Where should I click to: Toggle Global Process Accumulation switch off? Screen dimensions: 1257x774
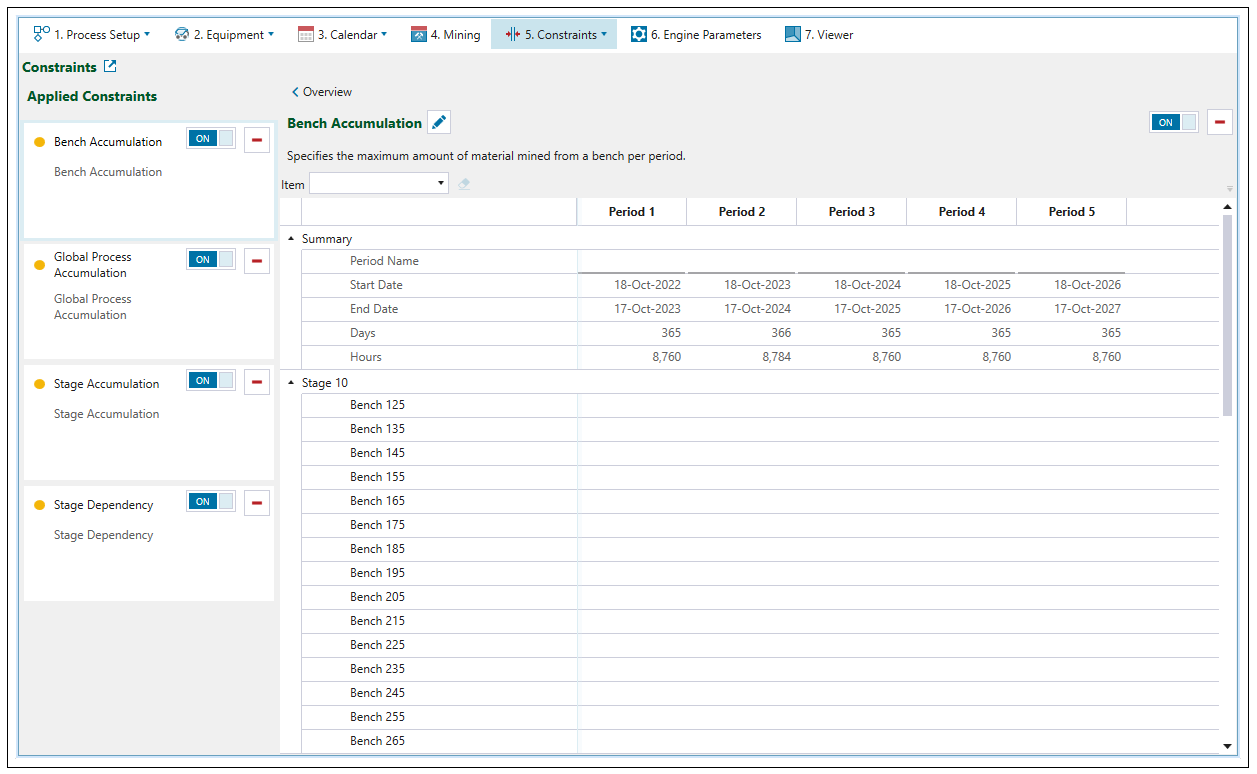point(211,260)
